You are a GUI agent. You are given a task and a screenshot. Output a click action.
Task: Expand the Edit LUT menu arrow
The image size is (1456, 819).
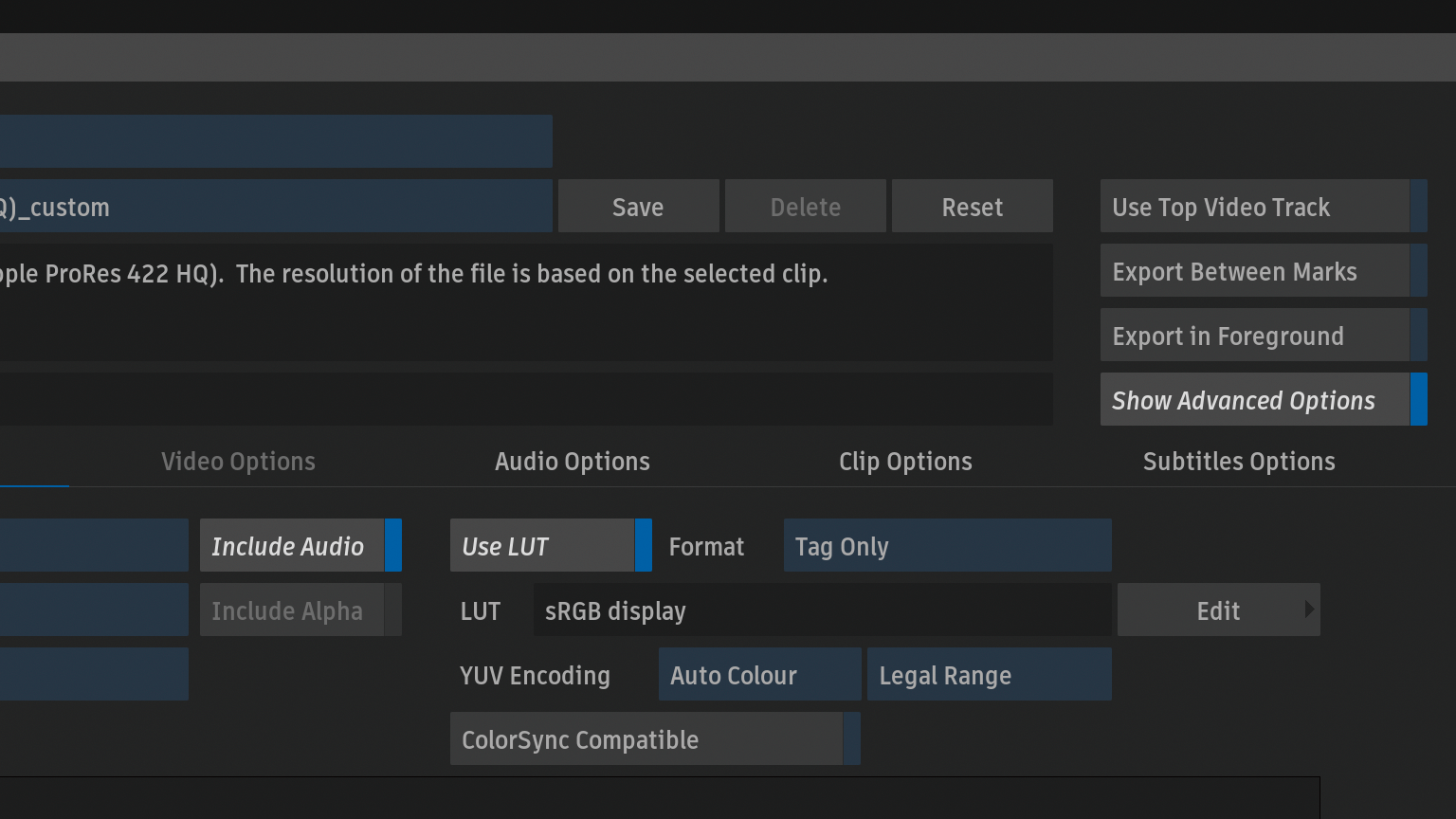1309,610
